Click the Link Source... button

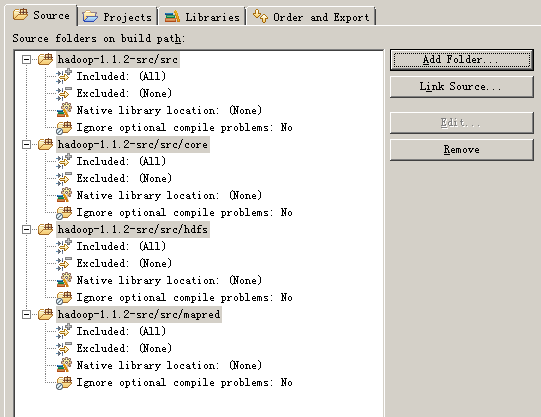[462, 87]
